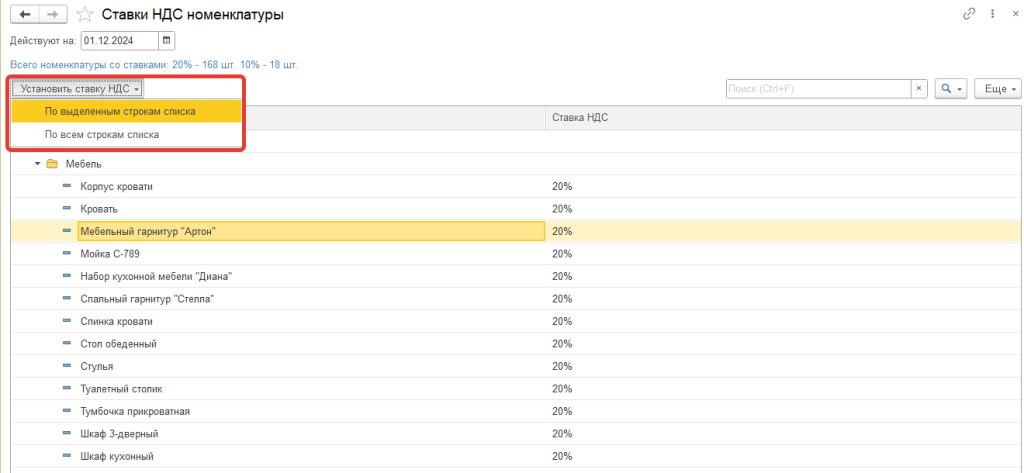Click the forward navigation arrow
The height and width of the screenshot is (473, 1024).
[x=54, y=15]
